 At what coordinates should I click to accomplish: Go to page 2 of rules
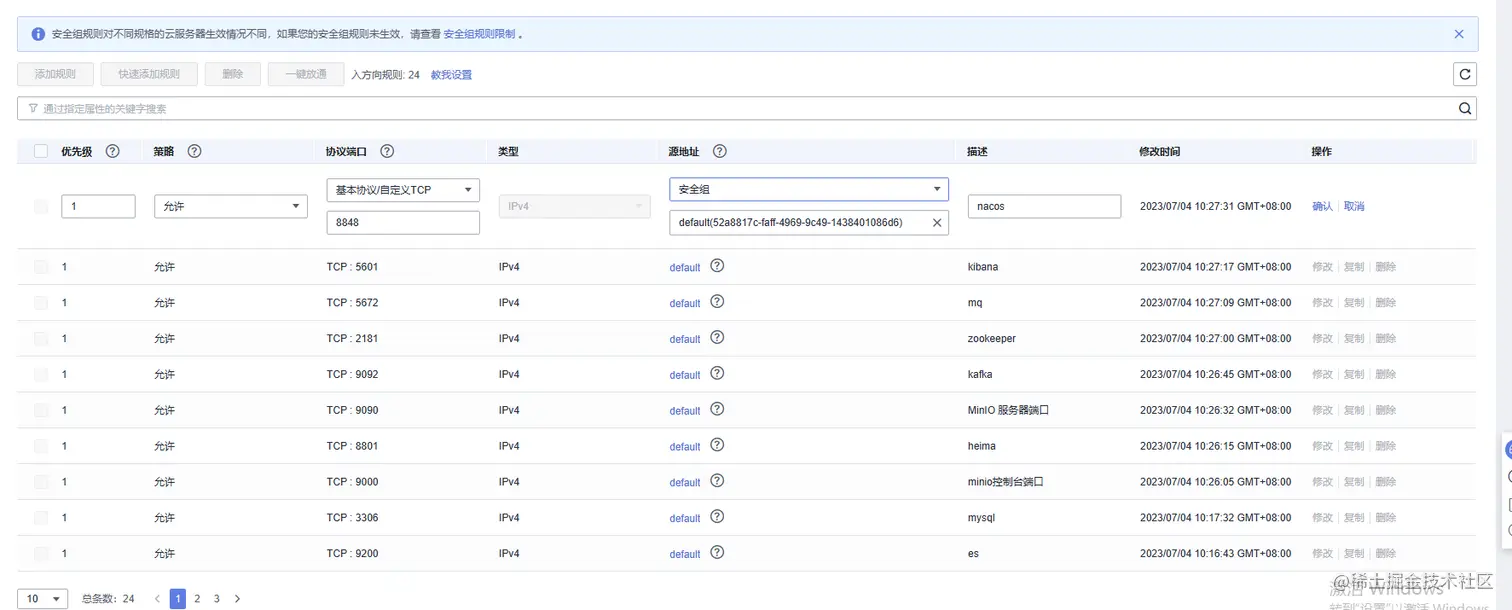click(197, 599)
